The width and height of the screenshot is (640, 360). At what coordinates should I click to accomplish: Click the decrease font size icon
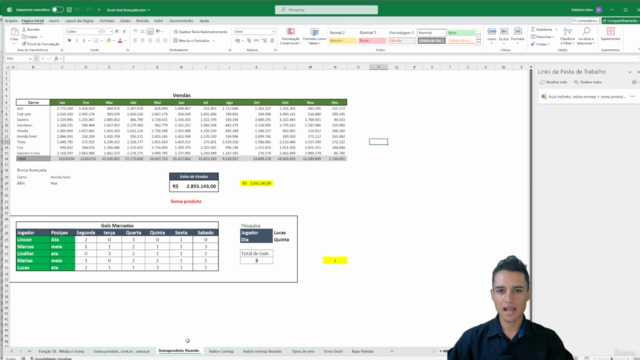point(124,31)
